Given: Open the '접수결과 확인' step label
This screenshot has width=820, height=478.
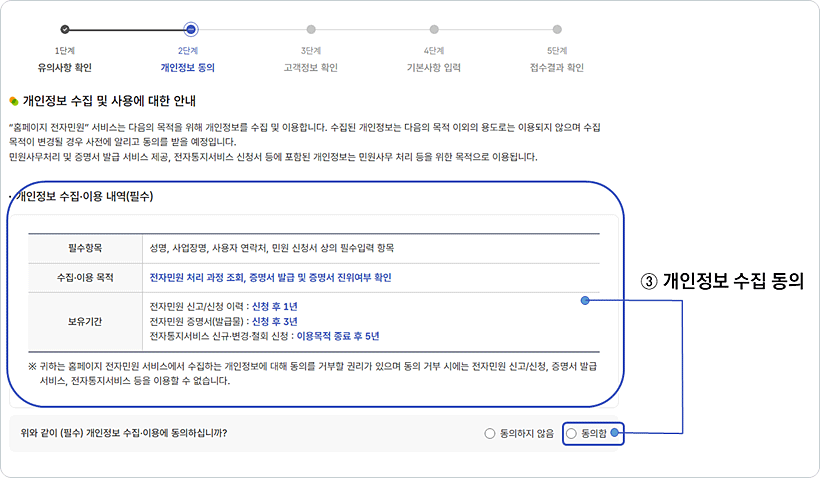Looking at the screenshot, I should tap(557, 67).
